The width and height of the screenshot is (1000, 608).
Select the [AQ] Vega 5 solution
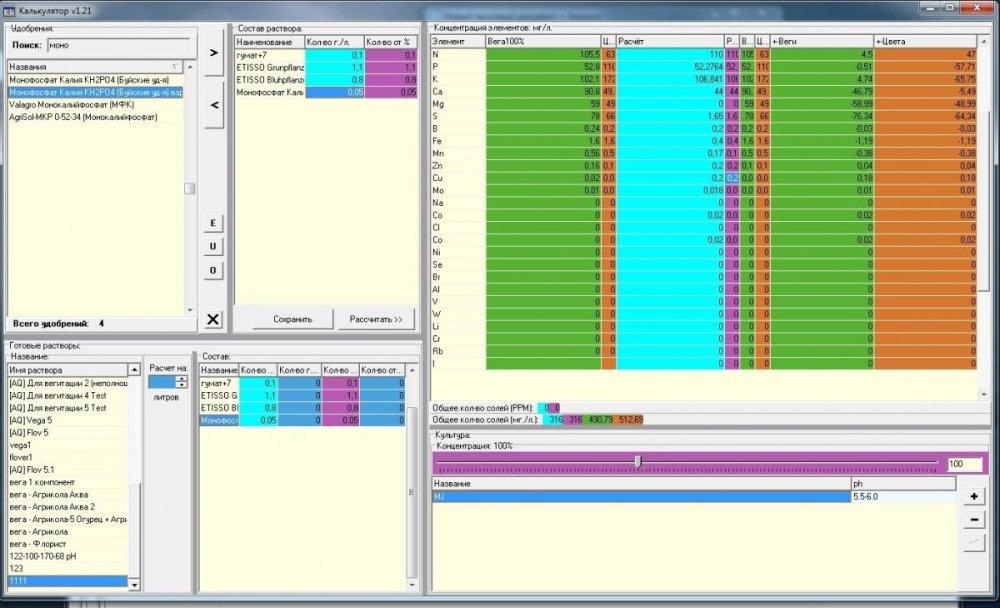tap(68, 420)
